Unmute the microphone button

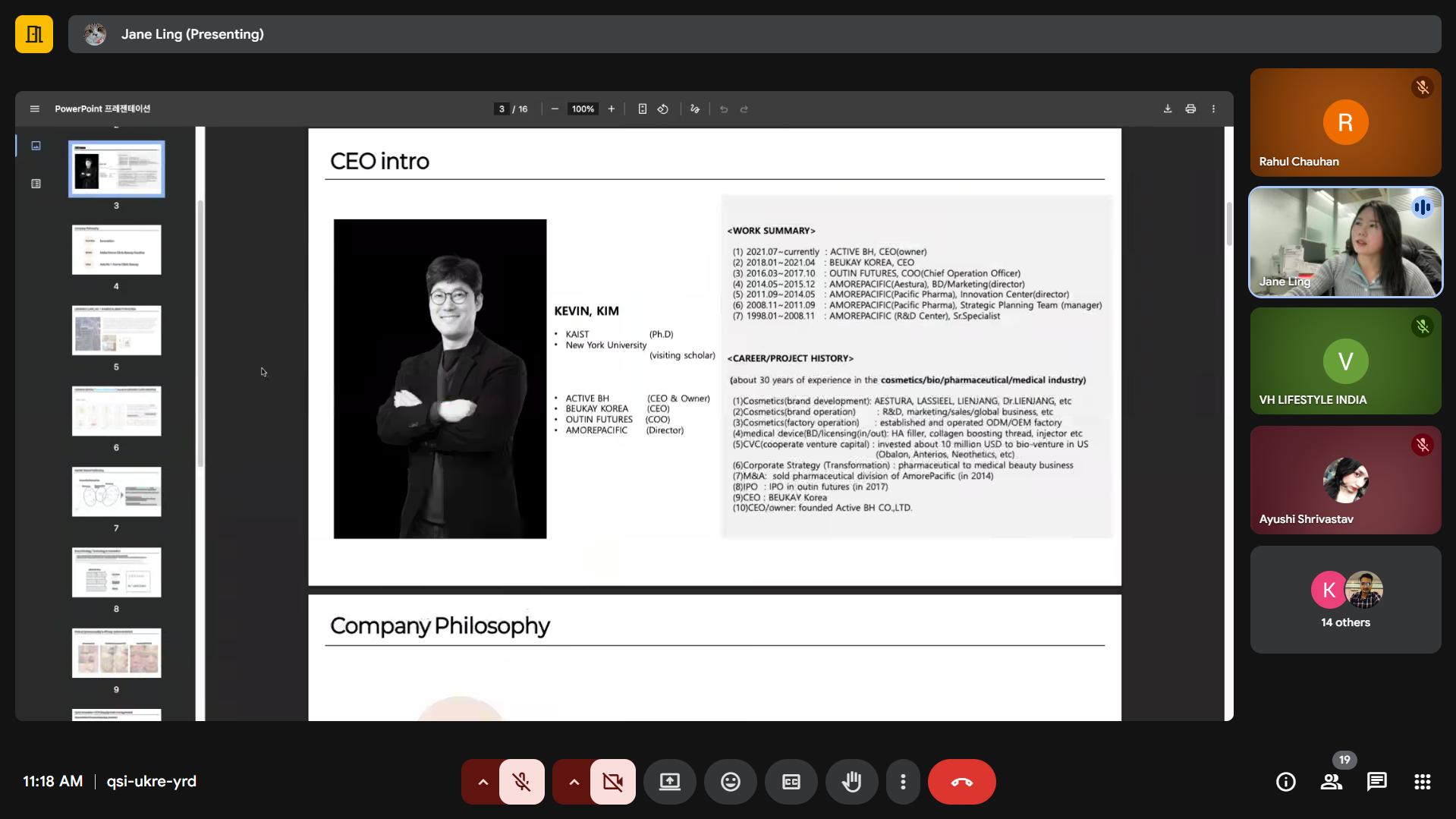click(521, 782)
